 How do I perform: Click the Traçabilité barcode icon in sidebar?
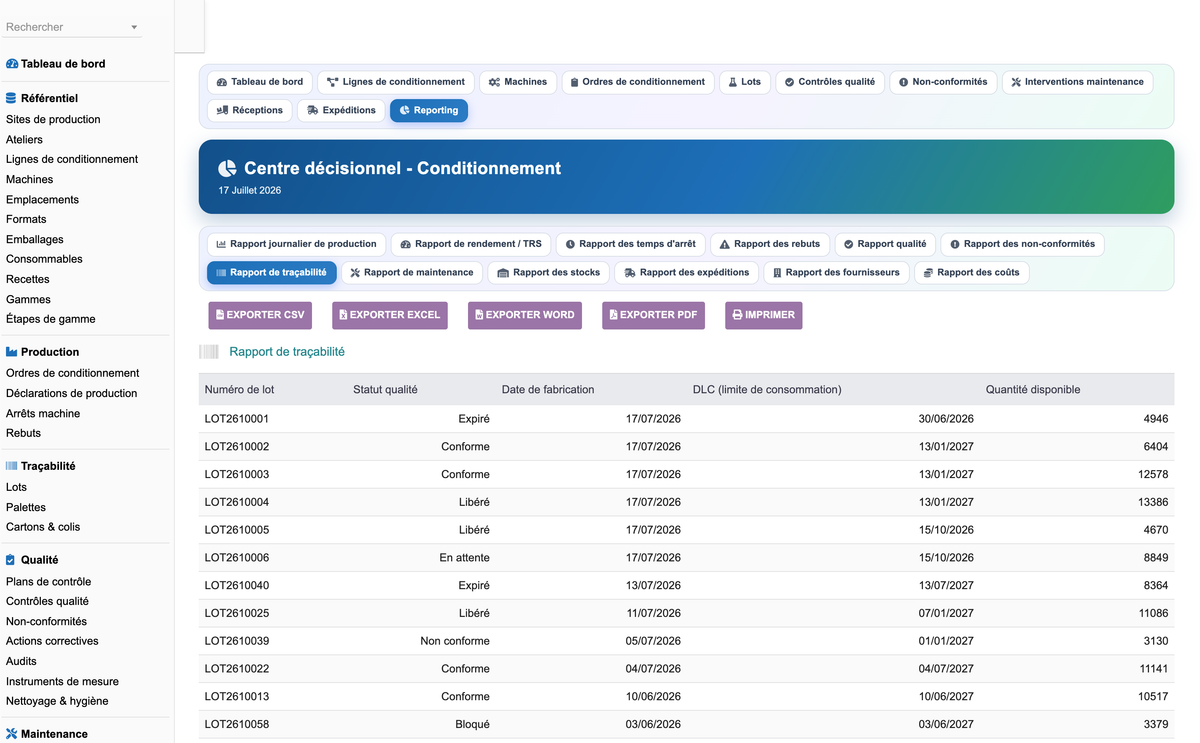pos(12,466)
